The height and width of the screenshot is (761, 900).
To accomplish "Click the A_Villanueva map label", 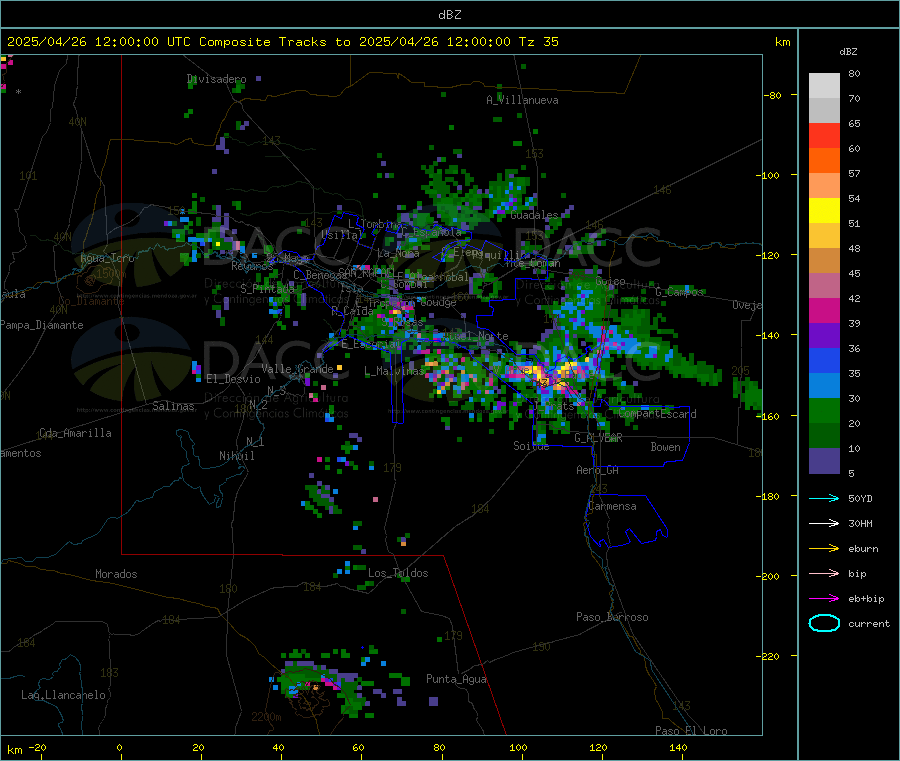I will [x=522, y=100].
